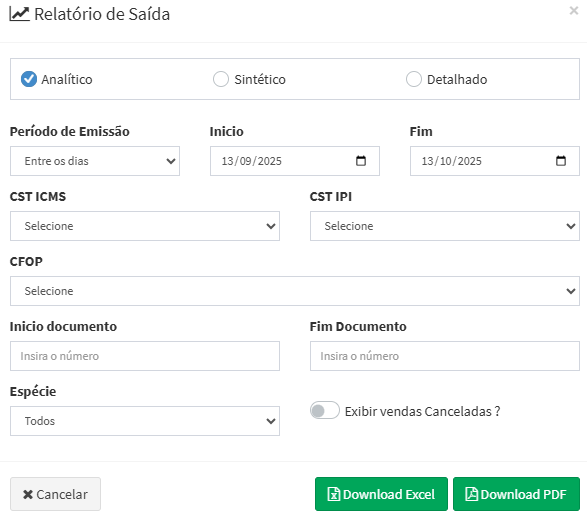The height and width of the screenshot is (520, 587).
Task: Click the Cancelar button label
Action: [x=62, y=495]
